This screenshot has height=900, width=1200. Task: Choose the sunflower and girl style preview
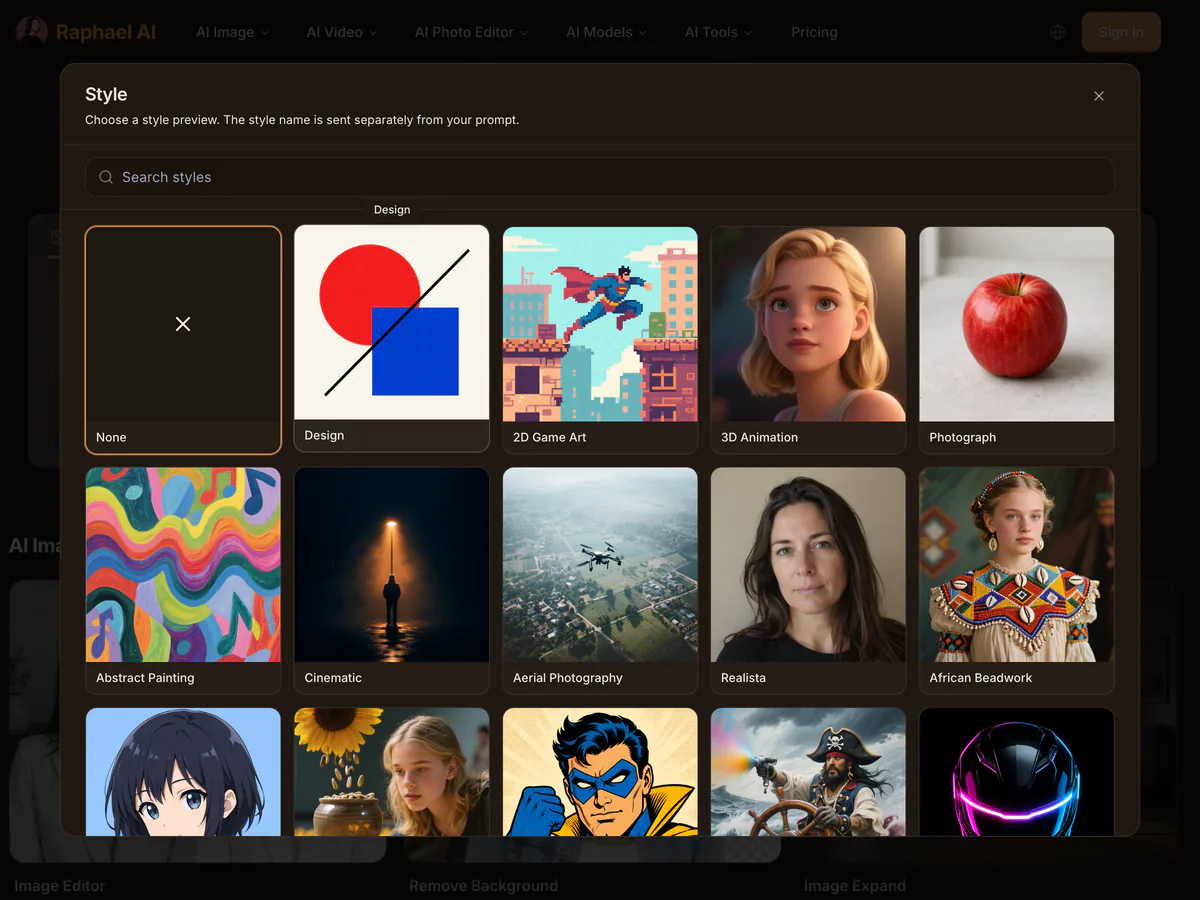click(392, 772)
